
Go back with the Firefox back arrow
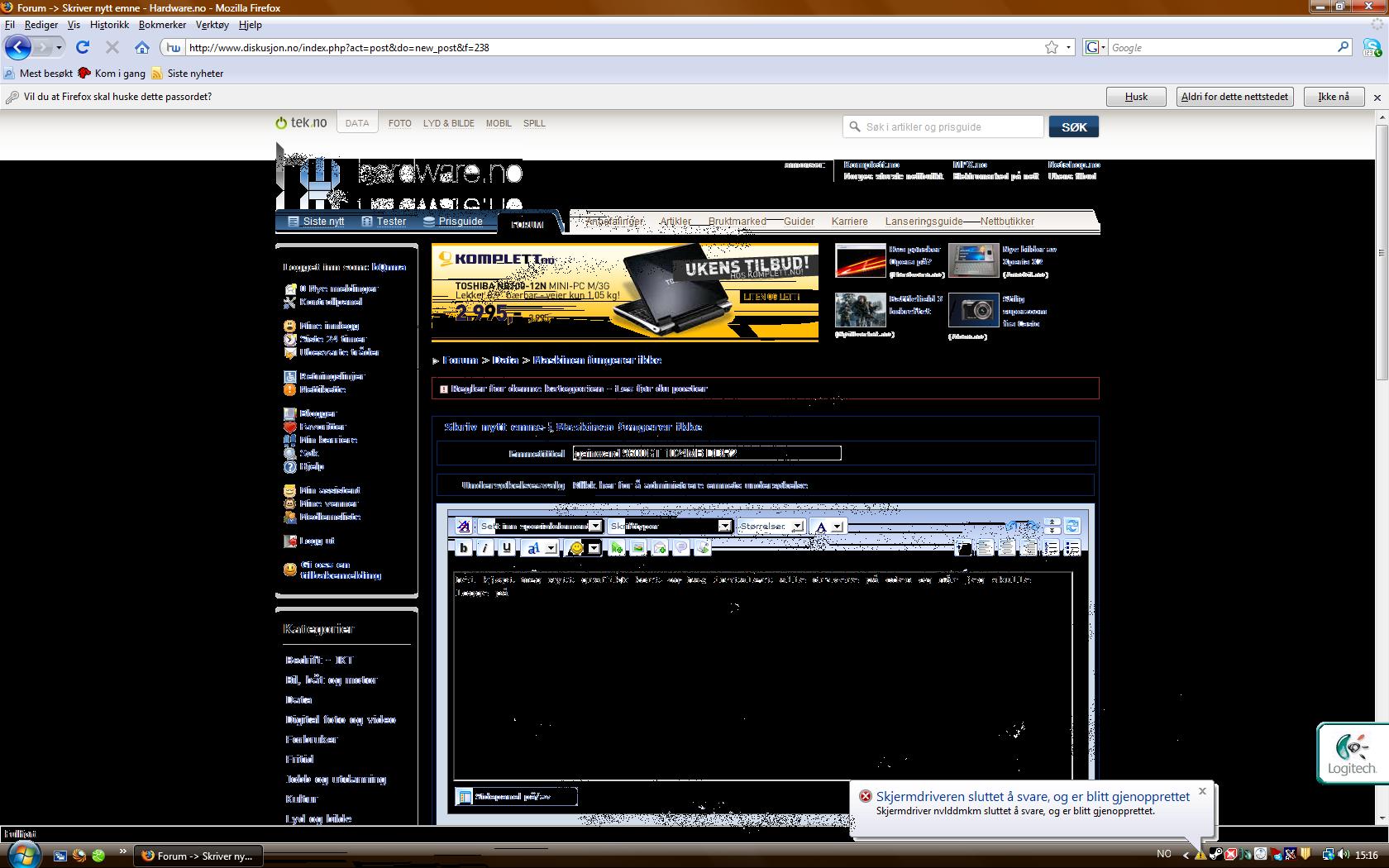[17, 47]
